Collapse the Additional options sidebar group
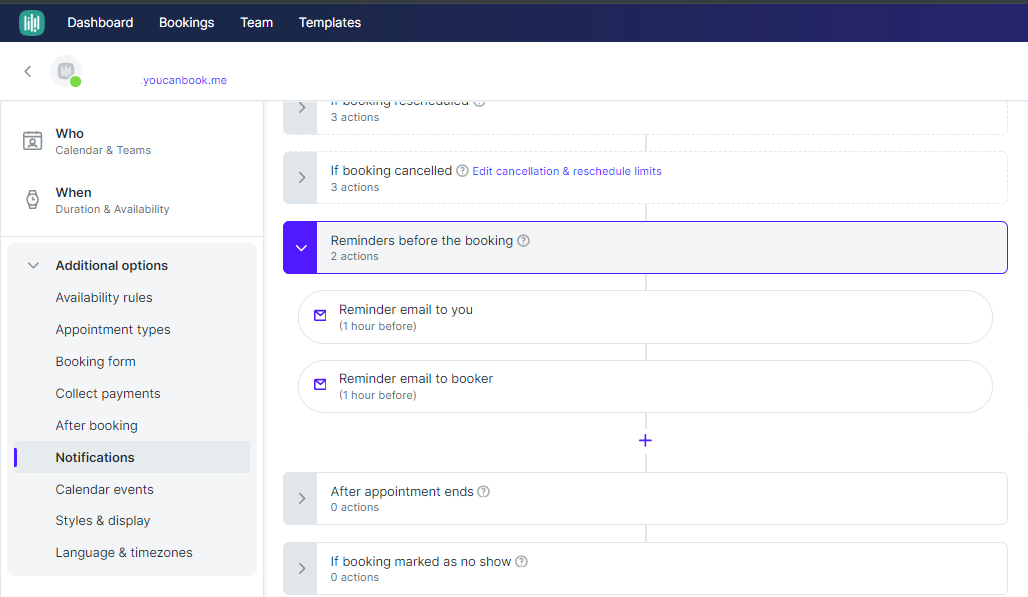Screen dimensions: 1028x597 (x=33, y=266)
